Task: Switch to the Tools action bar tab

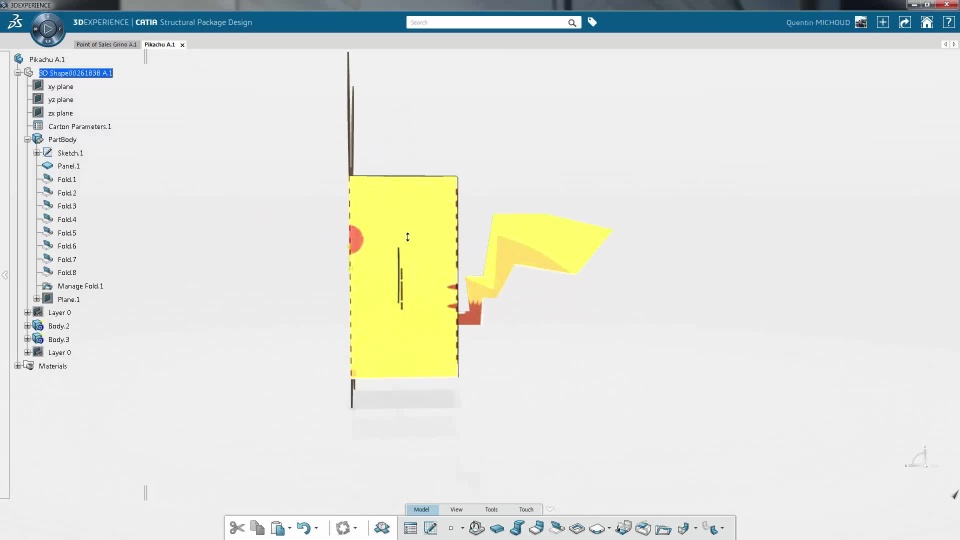Action: (491, 509)
